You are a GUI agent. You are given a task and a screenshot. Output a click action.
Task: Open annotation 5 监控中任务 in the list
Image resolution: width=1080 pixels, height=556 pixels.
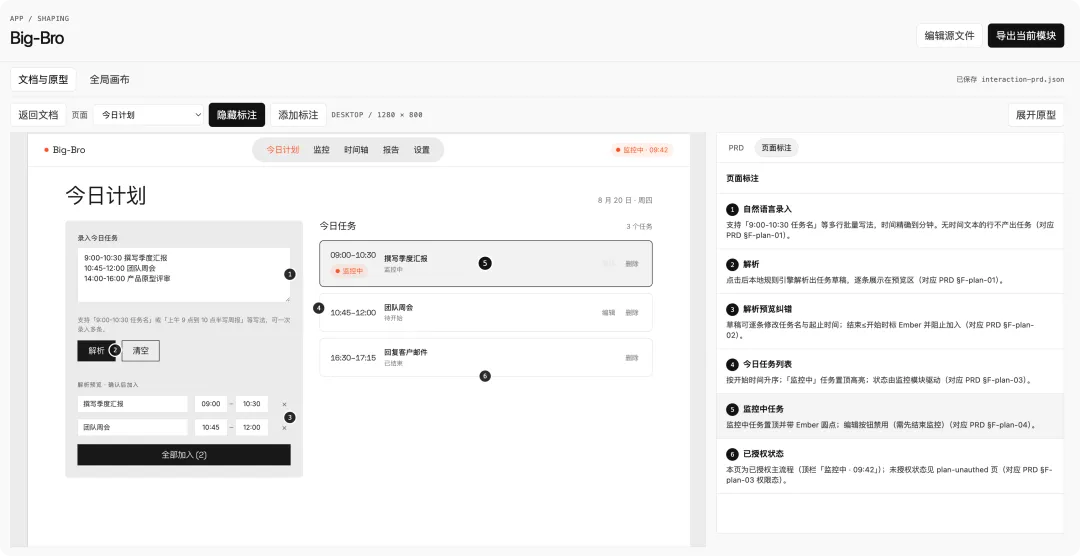pyautogui.click(x=890, y=416)
